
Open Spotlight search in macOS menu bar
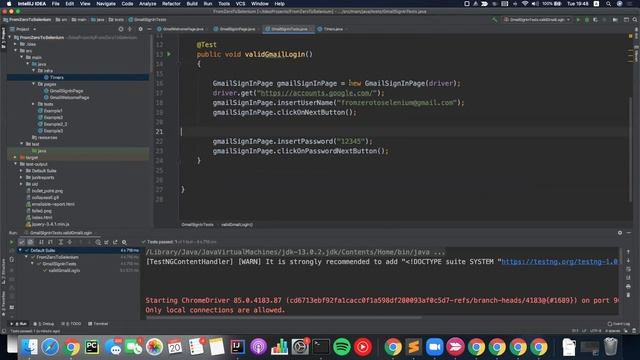(x=608, y=4)
